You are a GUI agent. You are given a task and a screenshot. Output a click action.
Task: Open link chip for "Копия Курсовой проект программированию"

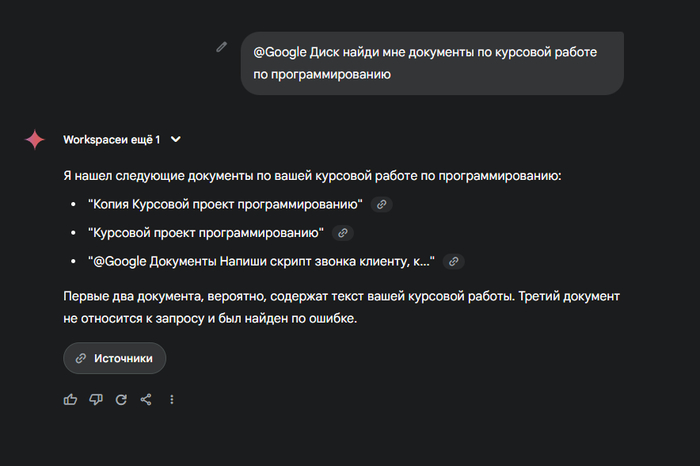[381, 205]
